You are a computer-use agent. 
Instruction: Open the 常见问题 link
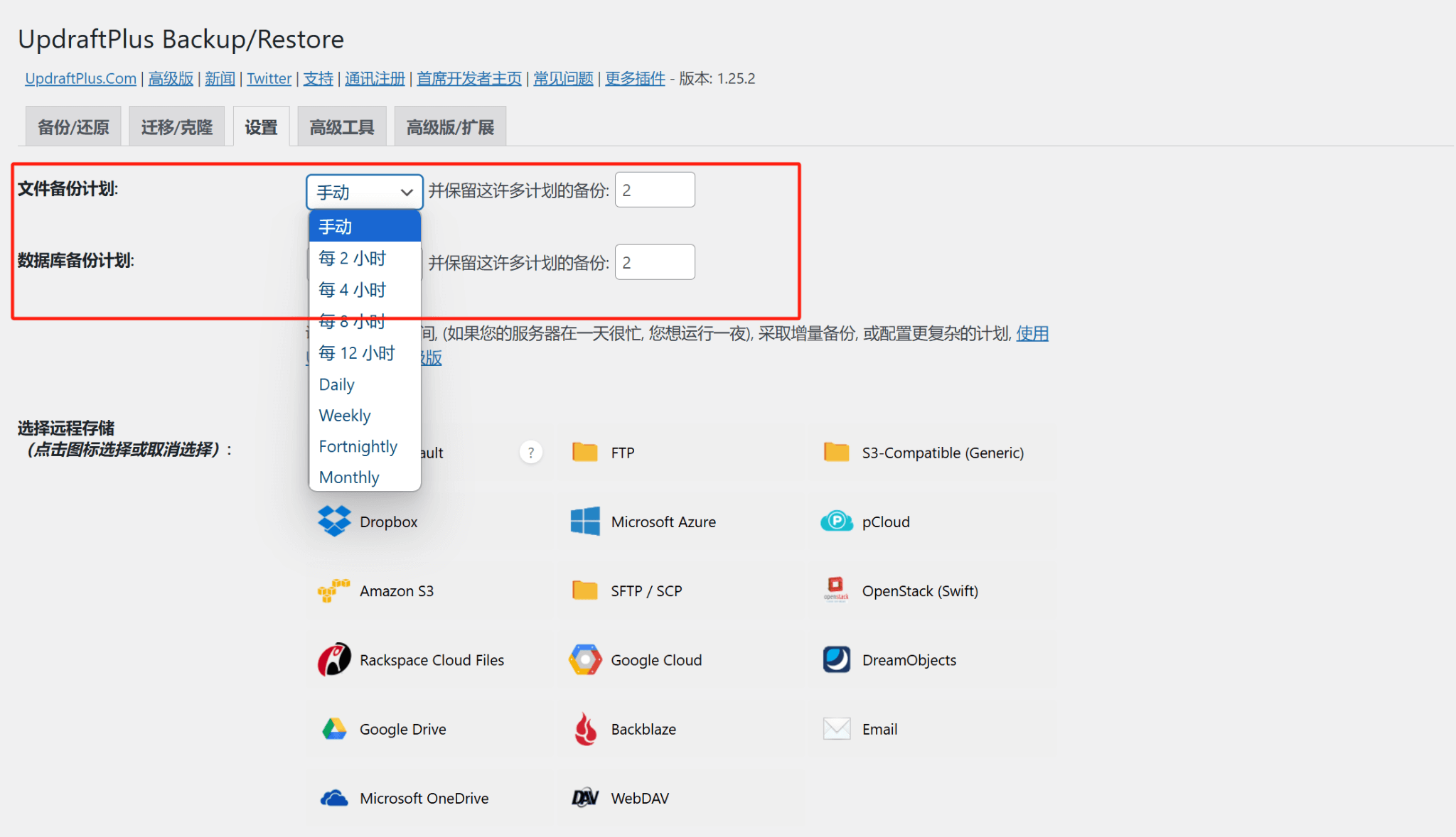(x=563, y=78)
